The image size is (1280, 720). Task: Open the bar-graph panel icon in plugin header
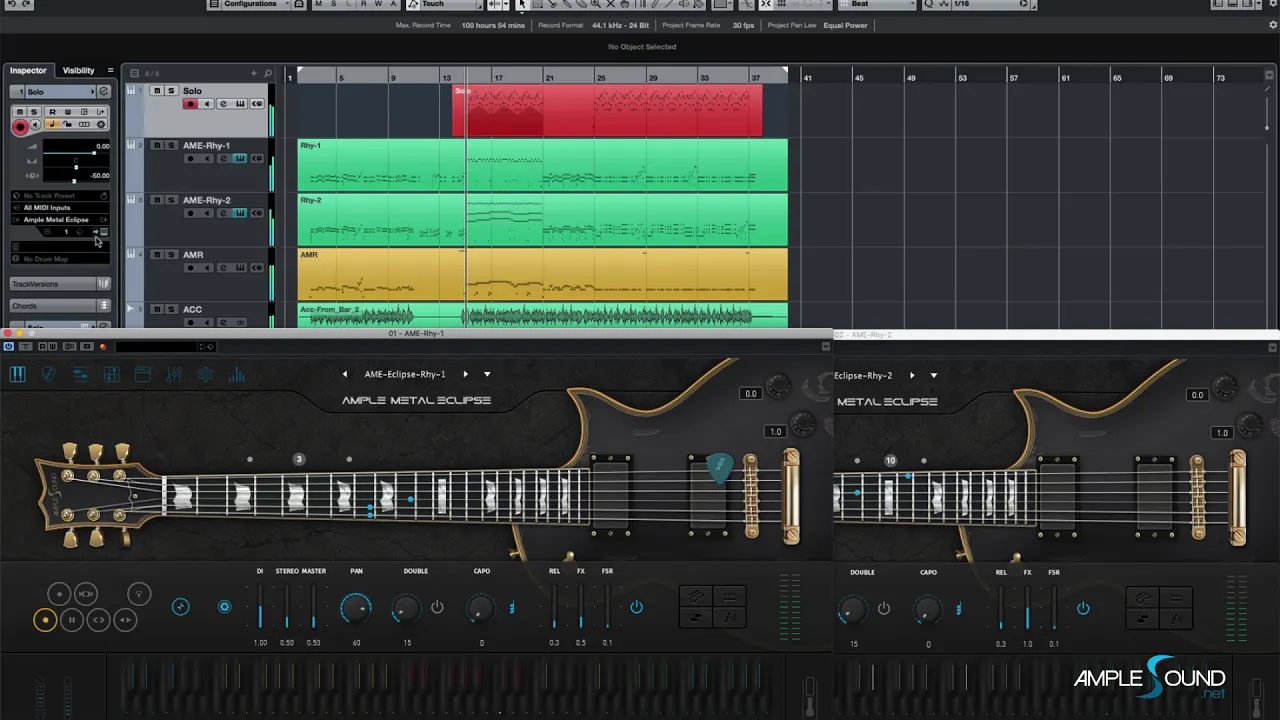pyautogui.click(x=237, y=375)
